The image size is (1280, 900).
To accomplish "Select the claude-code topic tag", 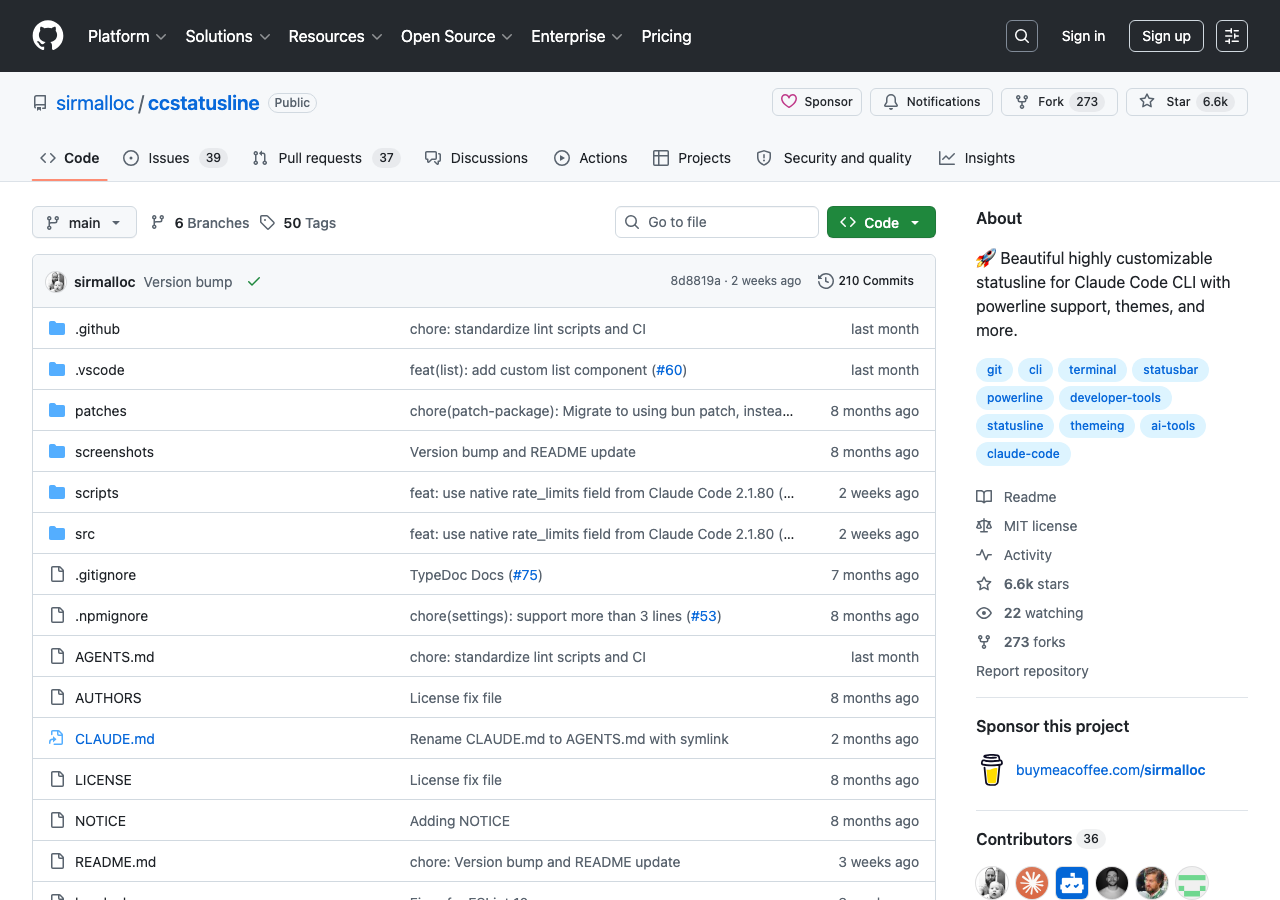I will [x=1023, y=454].
